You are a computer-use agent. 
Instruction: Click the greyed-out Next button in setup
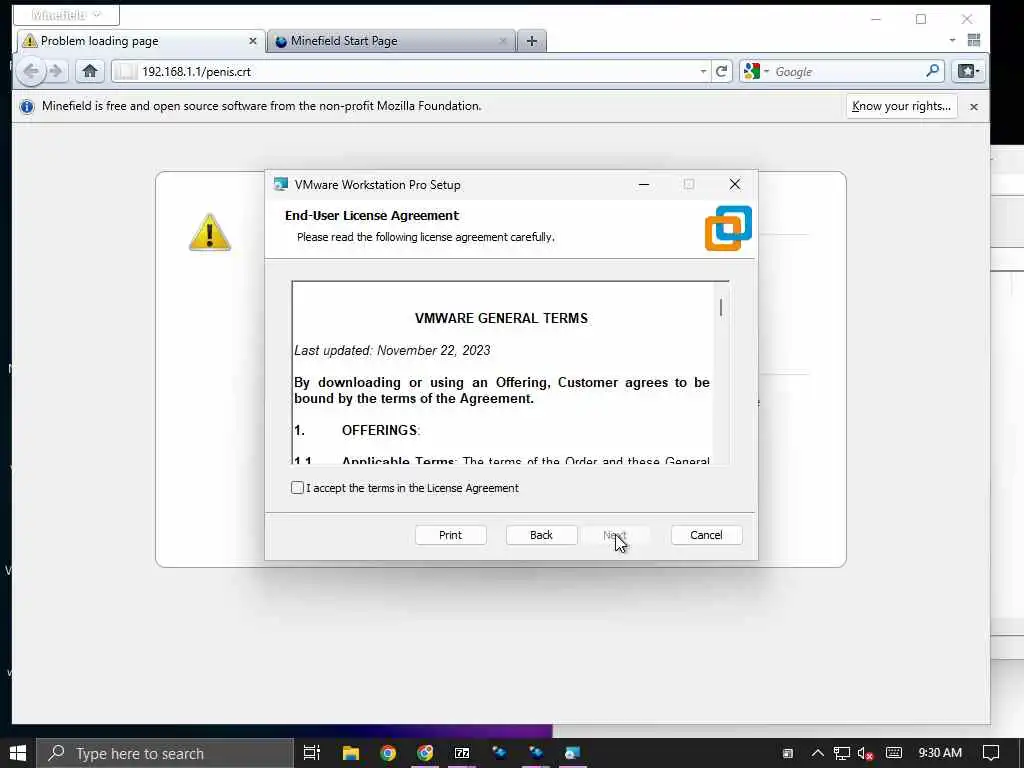615,535
